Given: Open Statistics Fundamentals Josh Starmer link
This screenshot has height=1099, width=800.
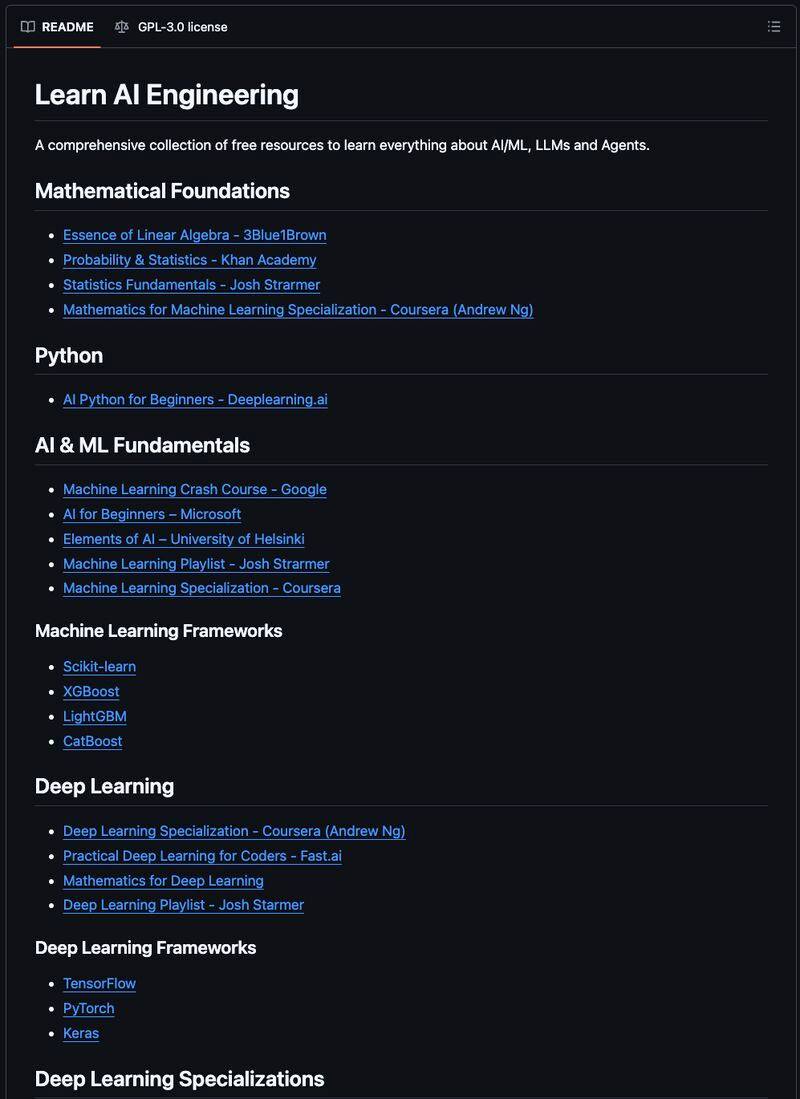Looking at the screenshot, I should tap(191, 285).
